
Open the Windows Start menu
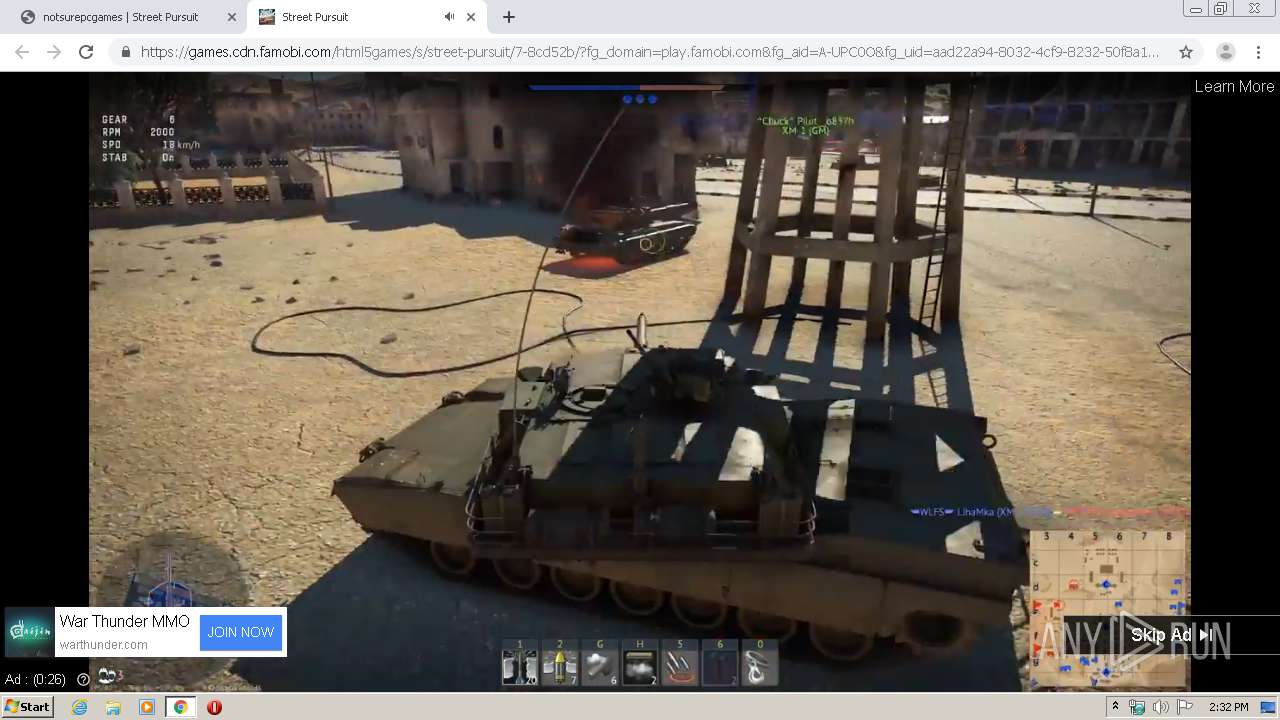pos(28,707)
